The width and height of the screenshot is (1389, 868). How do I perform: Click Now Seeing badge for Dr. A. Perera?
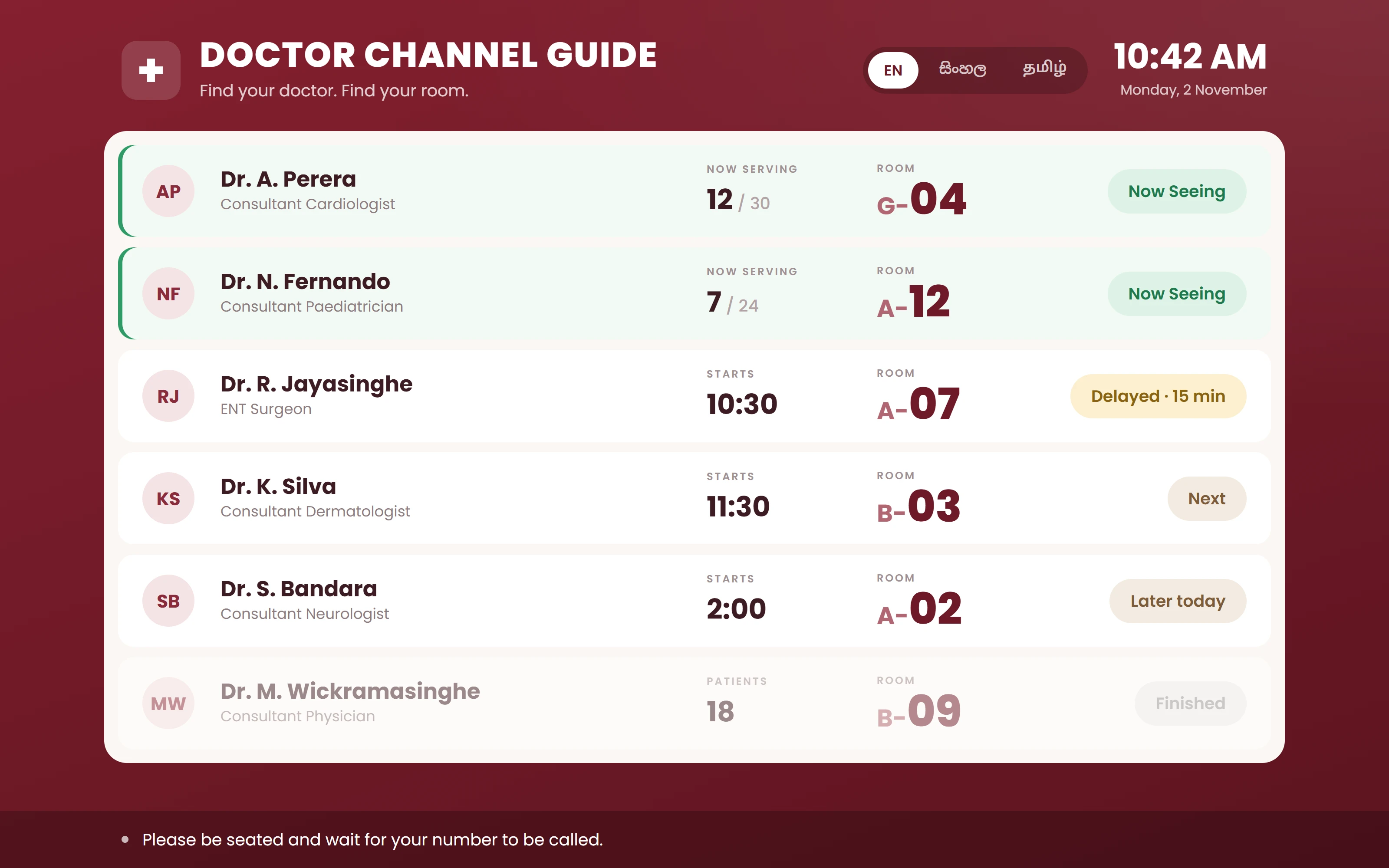click(1177, 191)
